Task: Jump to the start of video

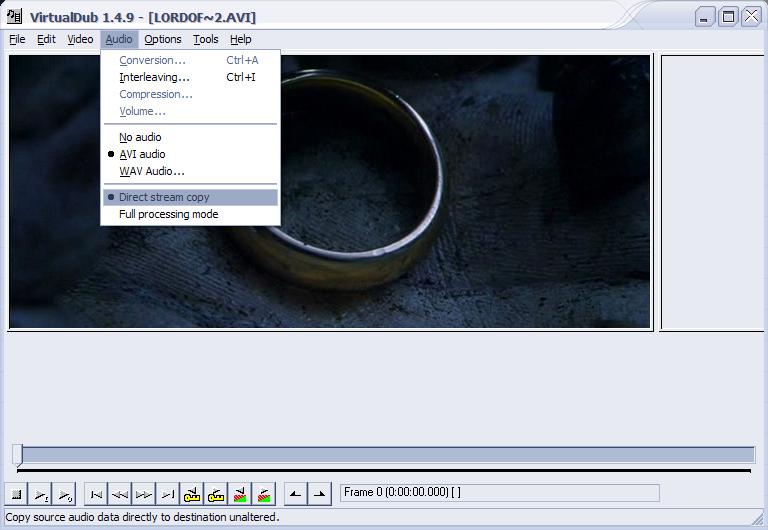Action: click(x=96, y=494)
